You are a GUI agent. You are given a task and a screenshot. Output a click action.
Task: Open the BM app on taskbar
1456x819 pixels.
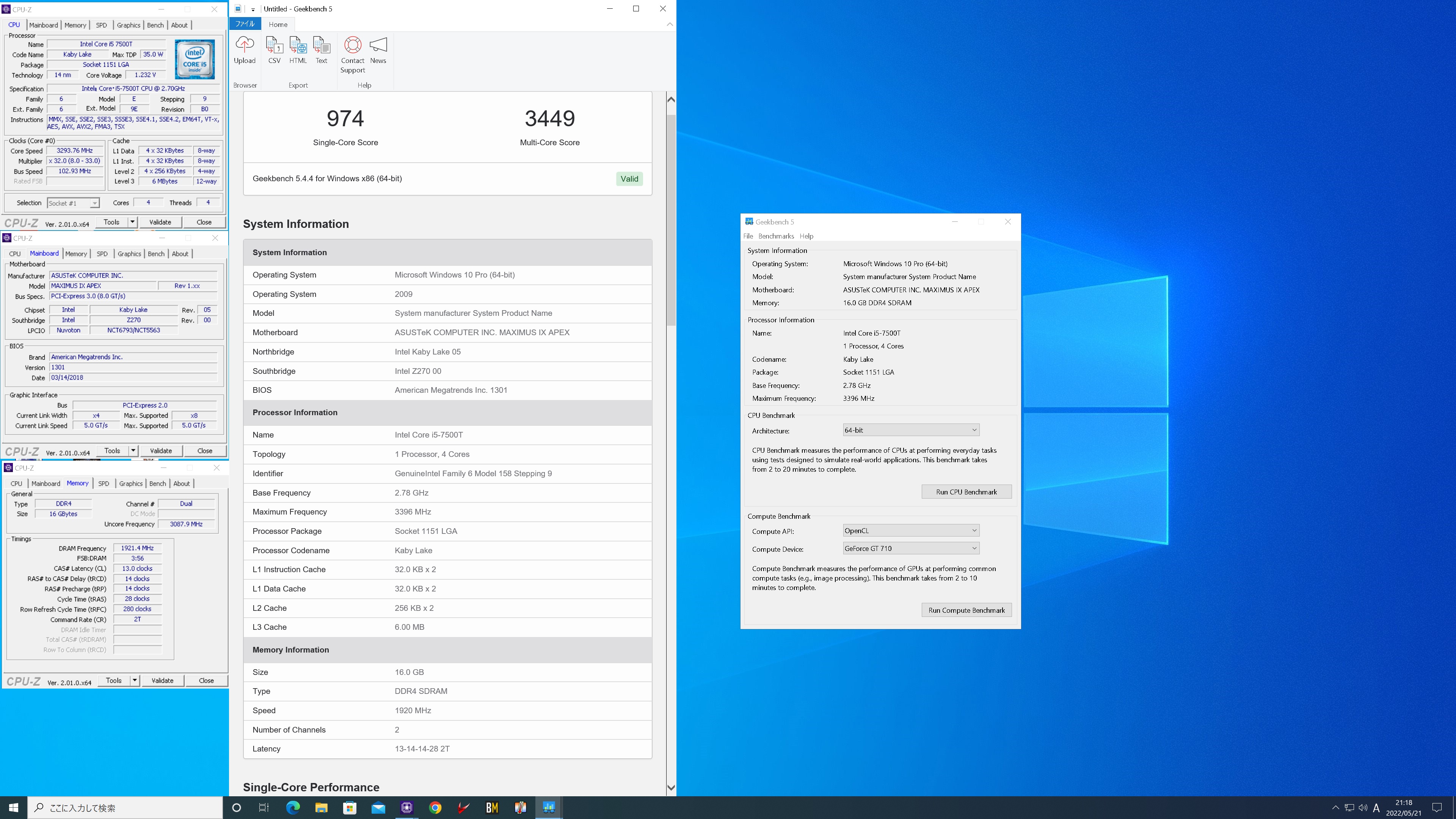tap(492, 808)
